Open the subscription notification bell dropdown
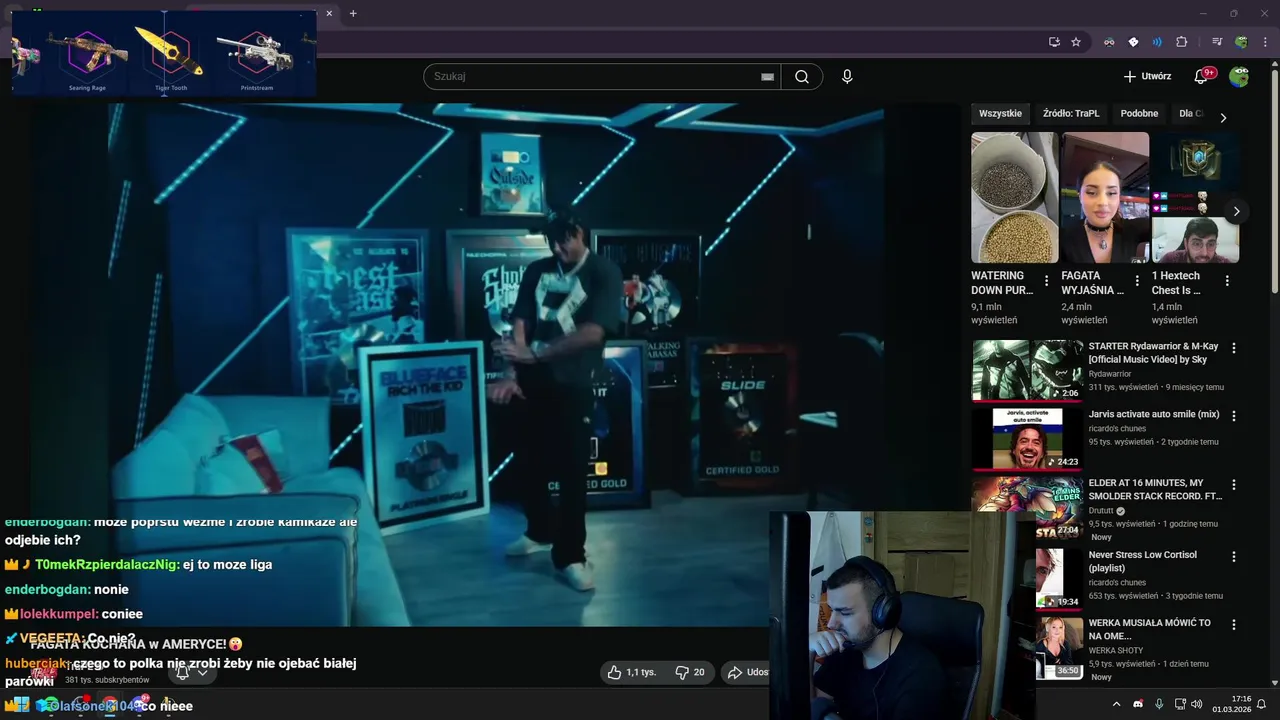 point(191,672)
